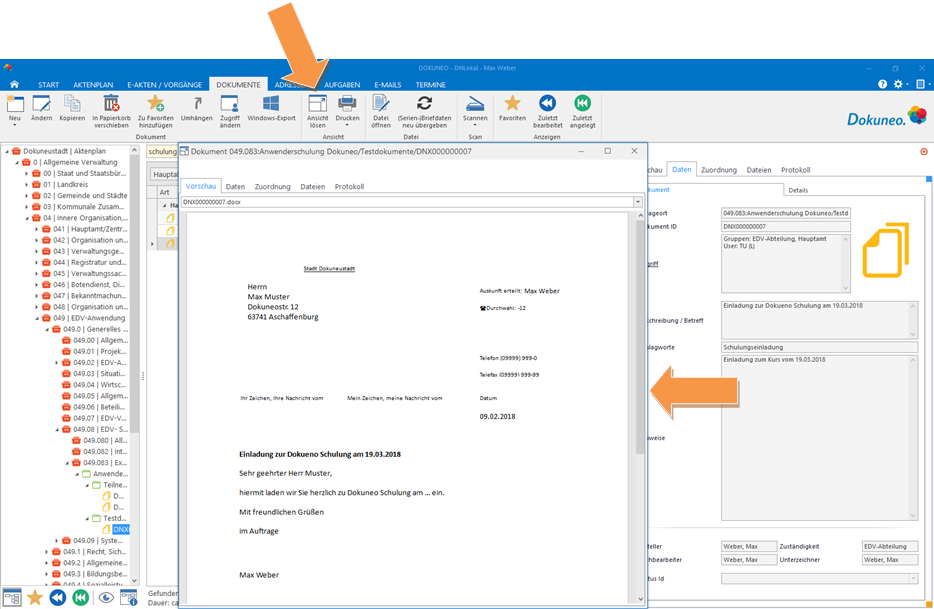
Task: Switch to the AKTENPLAN ribbon tab
Action: pos(93,85)
